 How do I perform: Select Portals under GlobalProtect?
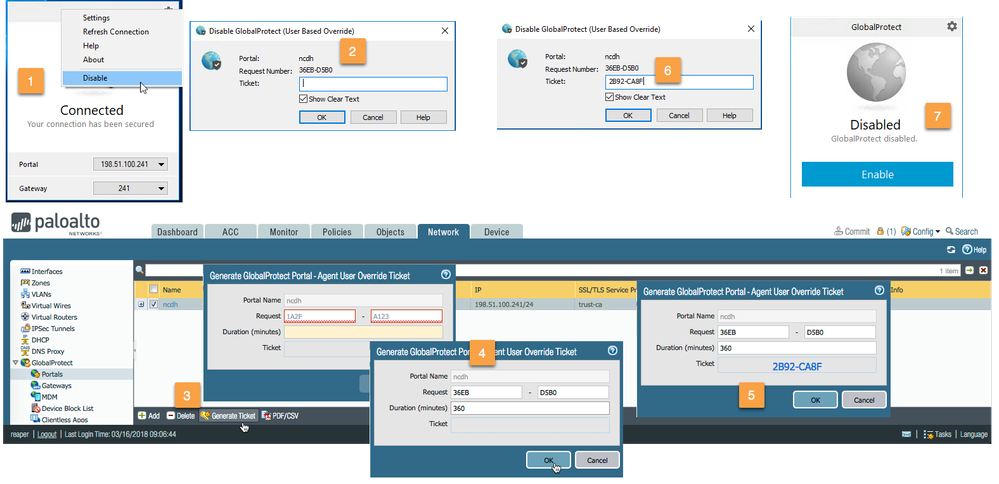pos(47,374)
